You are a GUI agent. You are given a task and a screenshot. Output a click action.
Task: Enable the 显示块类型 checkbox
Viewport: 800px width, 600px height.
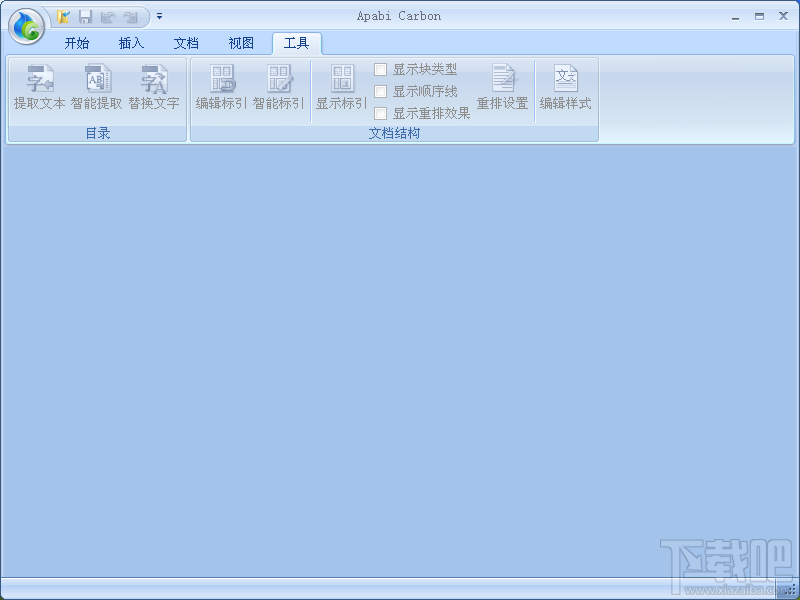(380, 69)
